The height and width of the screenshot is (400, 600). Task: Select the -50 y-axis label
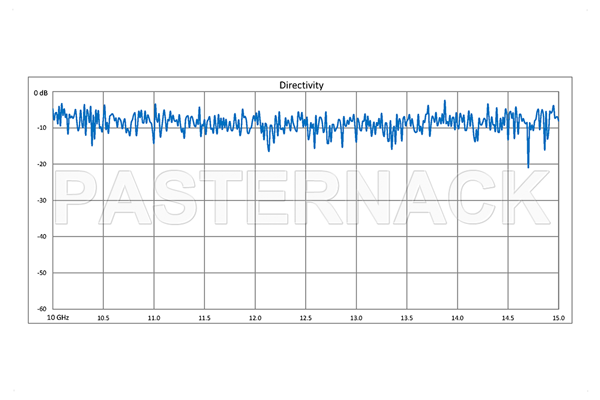42,272
